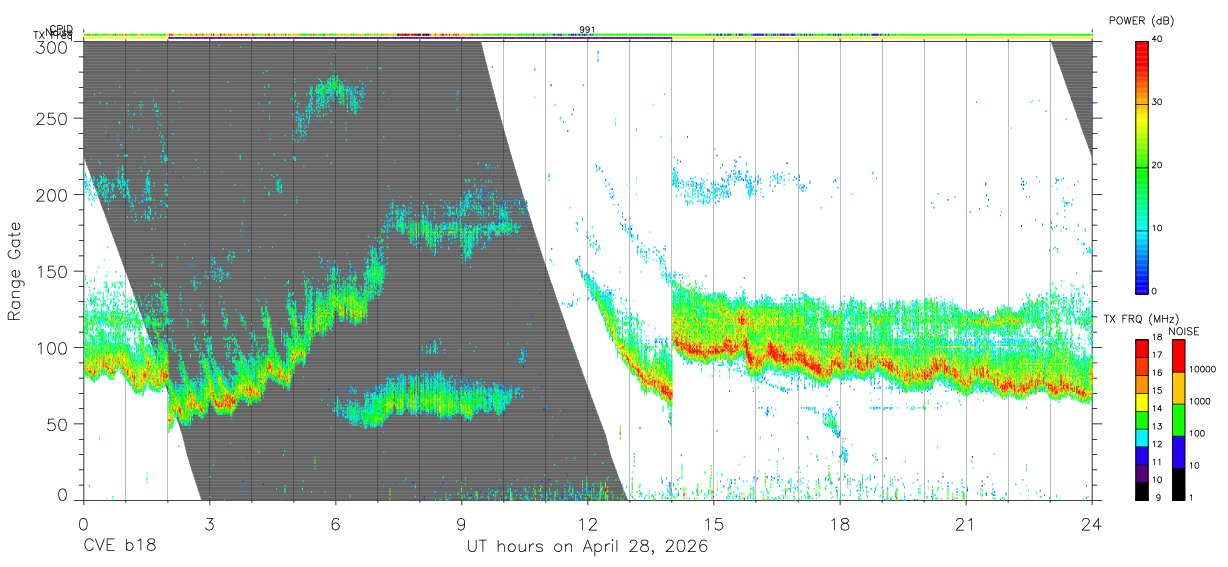The width and height of the screenshot is (1228, 567).
Task: Click the blue segment in NOISE colorbar
Action: click(x=1177, y=451)
